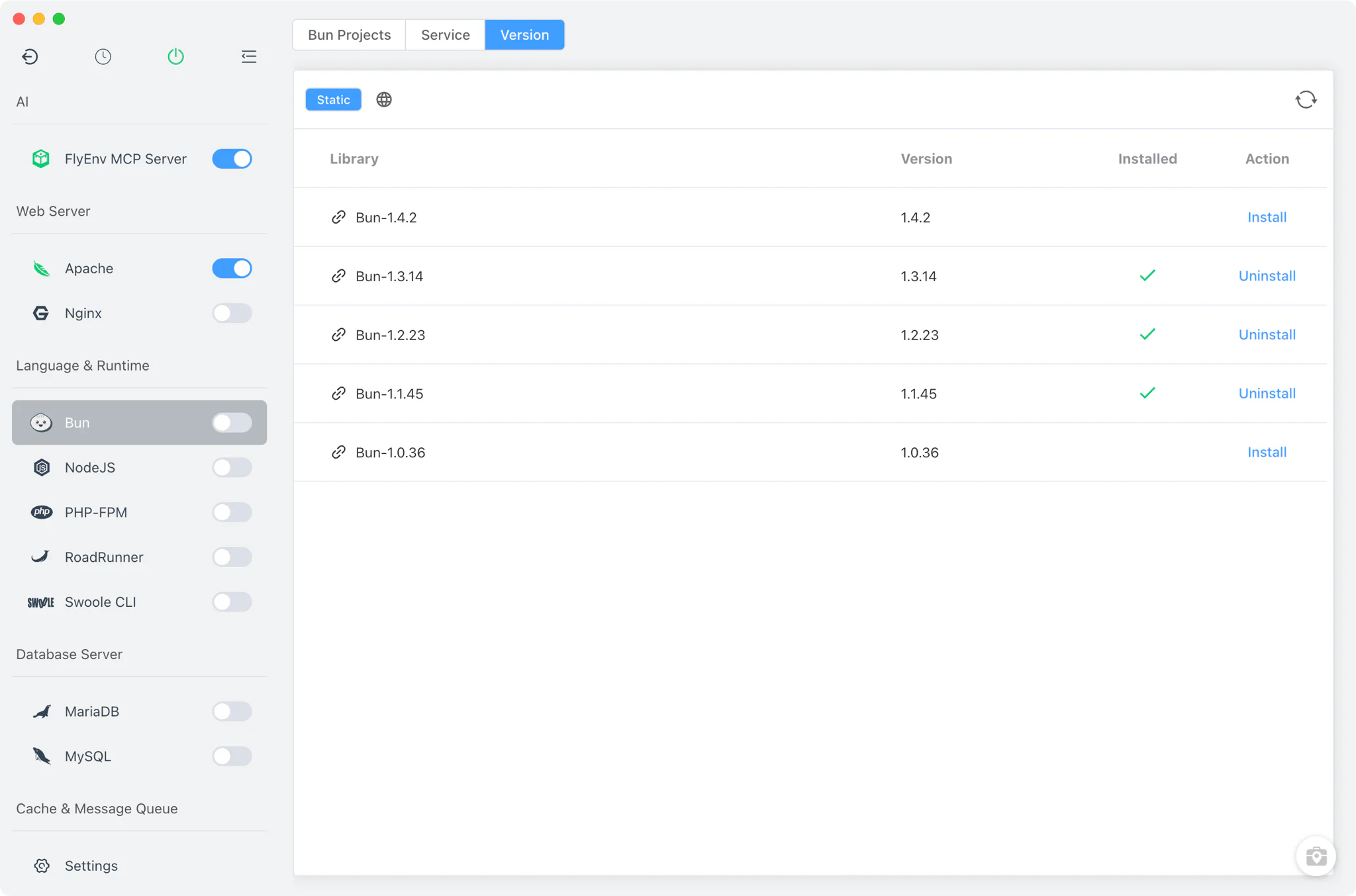This screenshot has width=1356, height=896.
Task: Open the Service tab
Action: point(445,34)
